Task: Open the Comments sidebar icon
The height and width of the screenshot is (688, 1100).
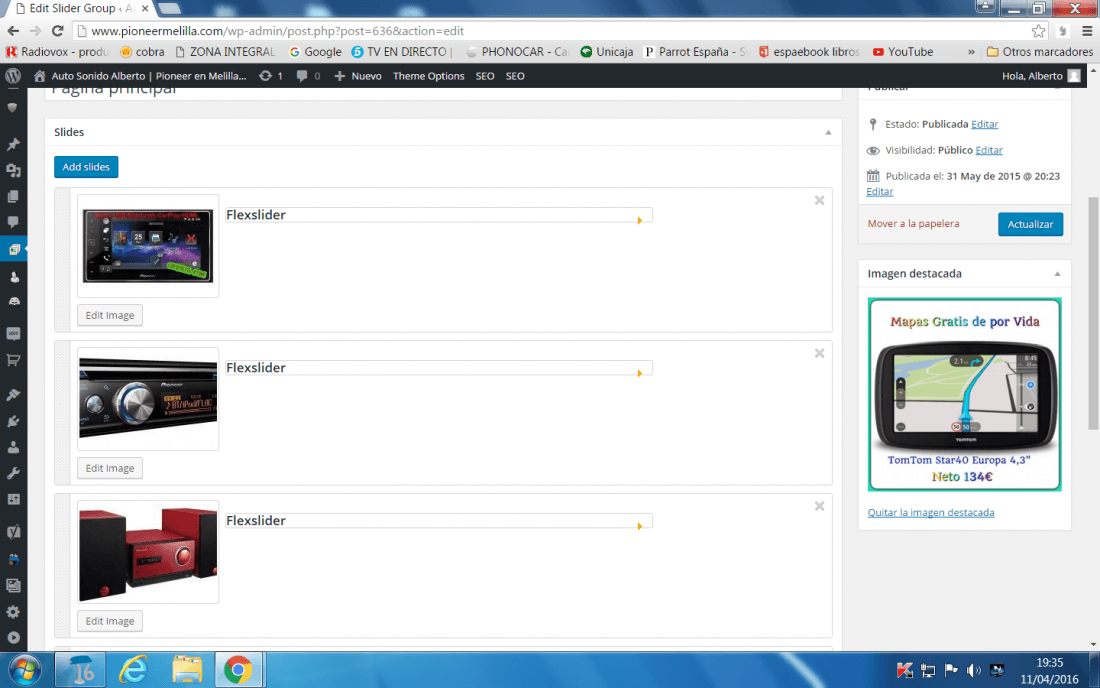Action: tap(13, 222)
